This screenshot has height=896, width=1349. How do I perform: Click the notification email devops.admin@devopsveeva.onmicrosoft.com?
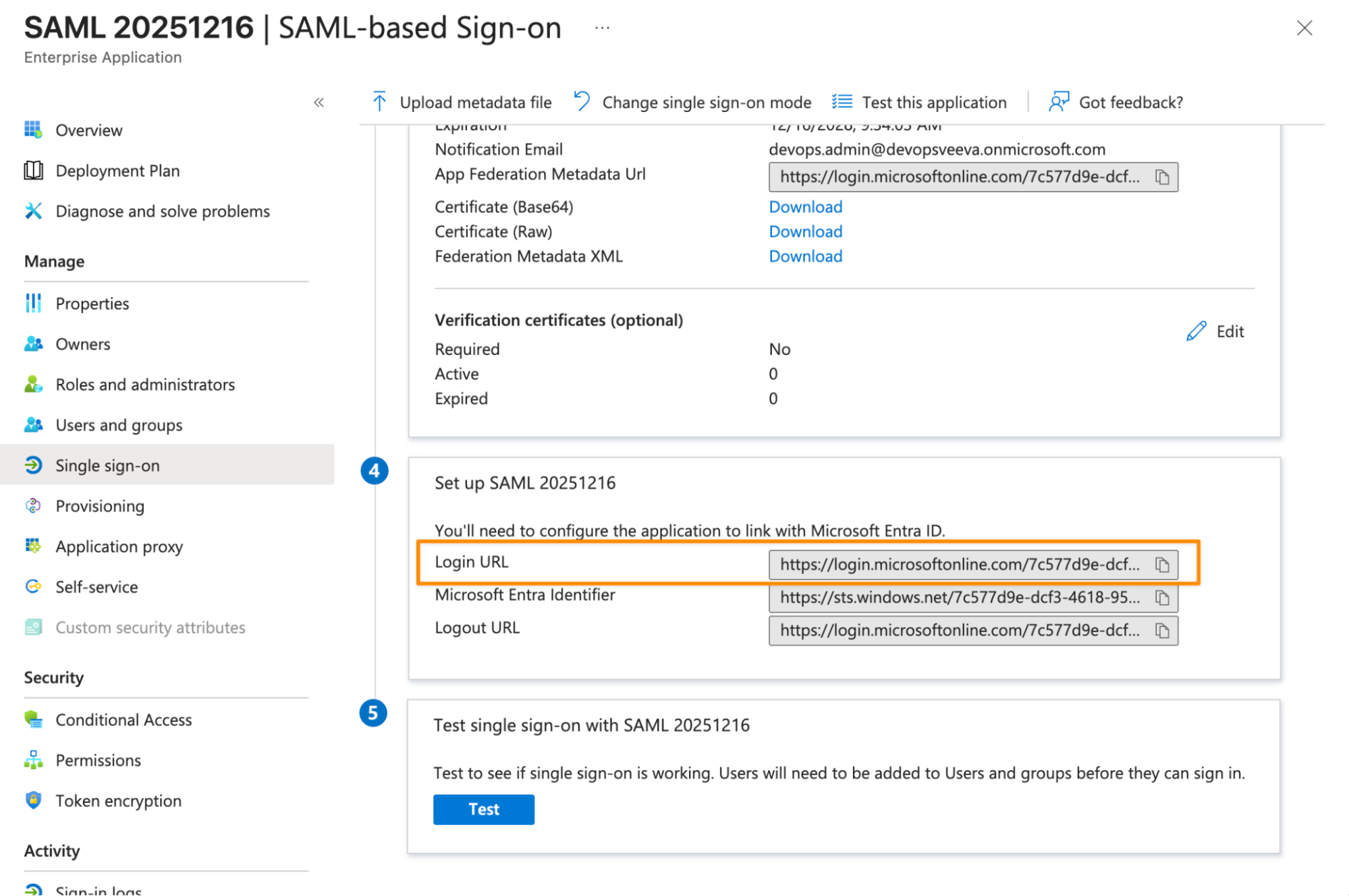(x=937, y=149)
